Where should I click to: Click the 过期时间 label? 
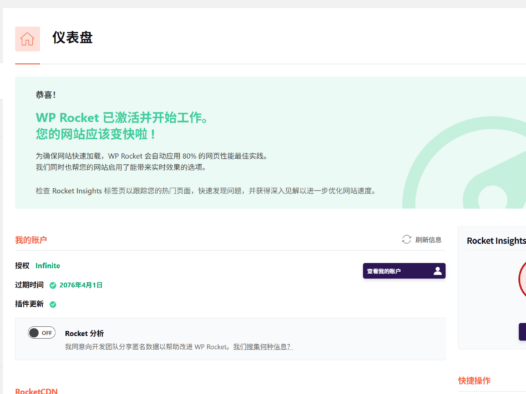[x=29, y=285]
